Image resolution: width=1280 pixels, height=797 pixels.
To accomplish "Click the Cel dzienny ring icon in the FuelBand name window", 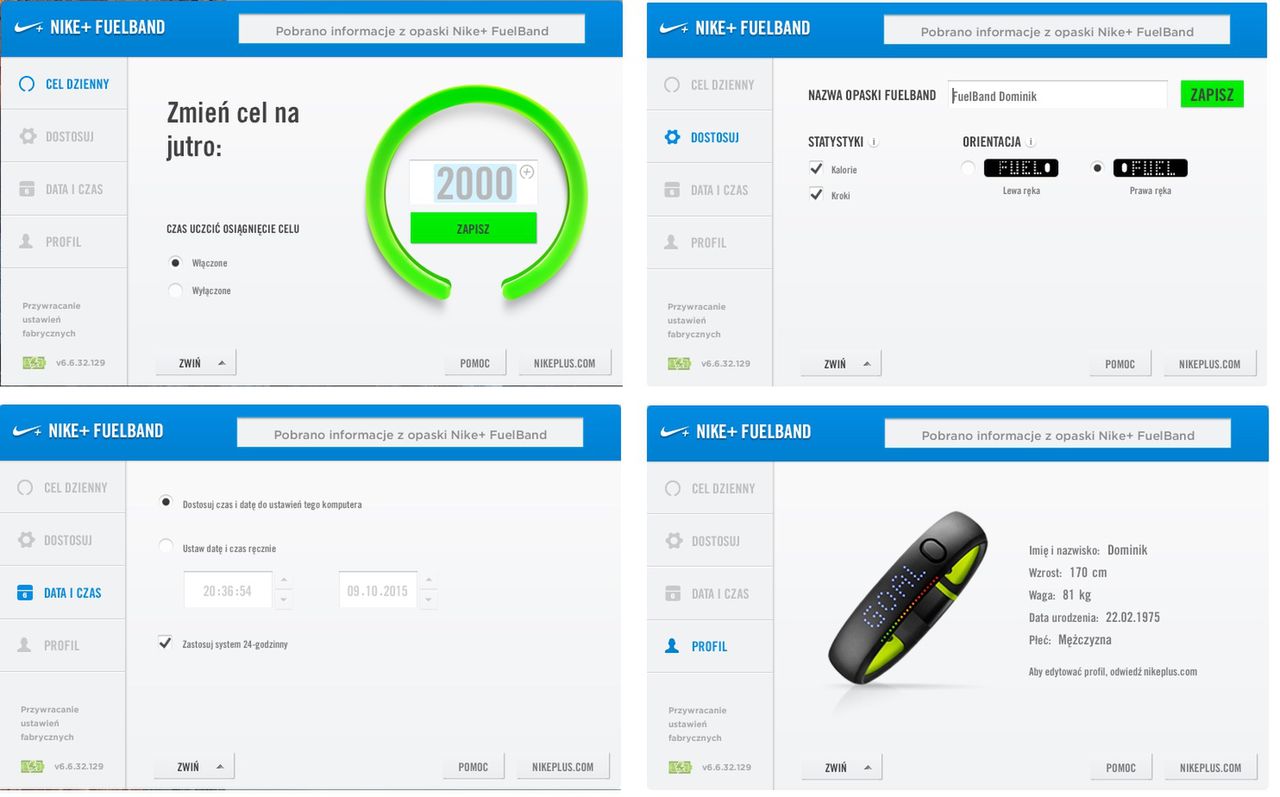I will pyautogui.click(x=672, y=85).
